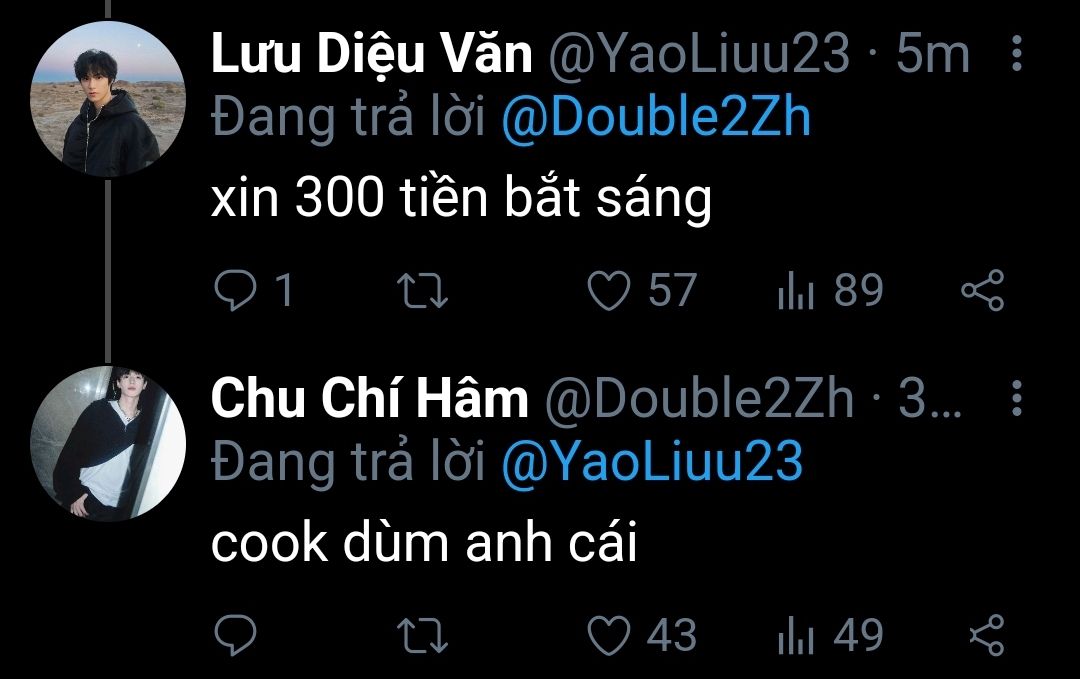This screenshot has width=1080, height=679.
Task: Like Lưu Diệu Văn's tweet with 57 likes
Action: click(x=608, y=290)
